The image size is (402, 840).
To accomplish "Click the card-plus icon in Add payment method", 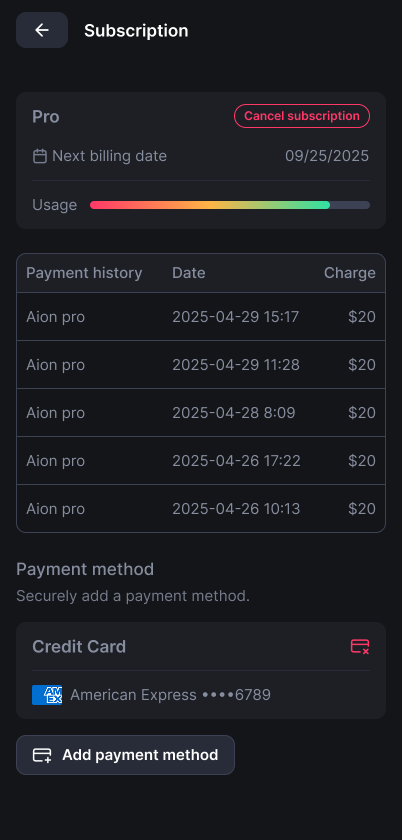I will pyautogui.click(x=42, y=755).
